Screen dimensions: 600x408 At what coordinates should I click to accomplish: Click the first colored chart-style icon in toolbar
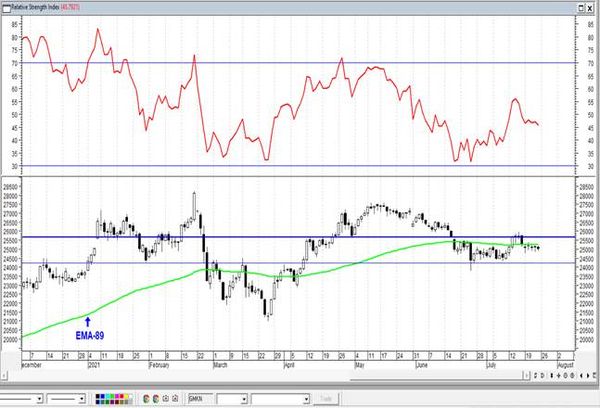146,399
